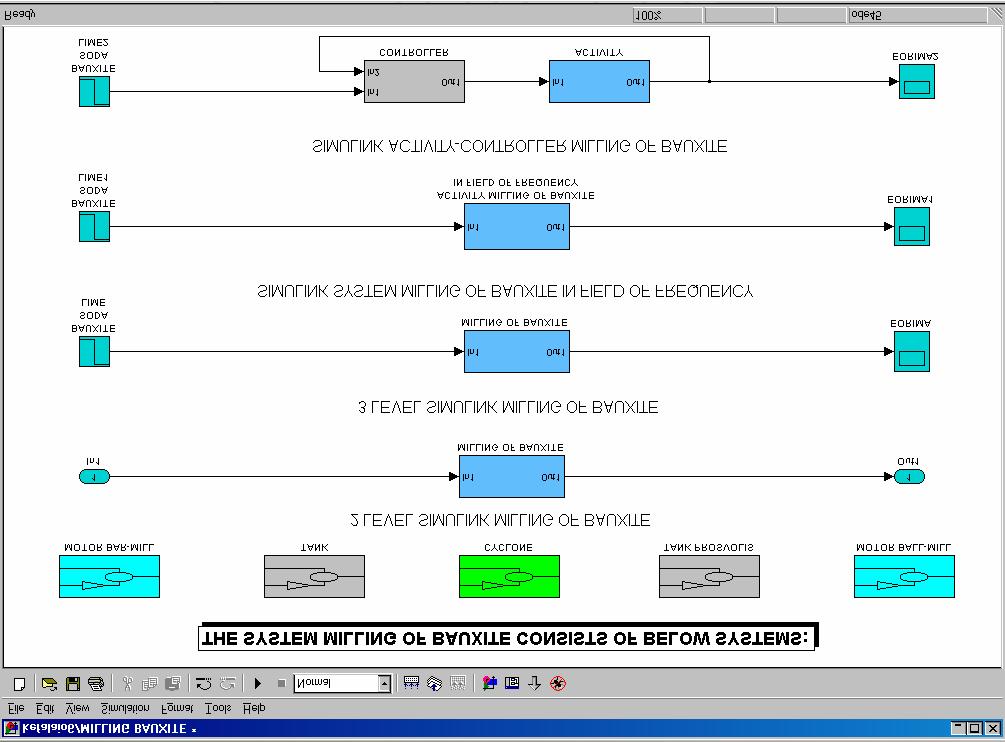Select the TANK PROSVOLIS subsystem block
The image size is (1005, 742).
click(x=710, y=577)
